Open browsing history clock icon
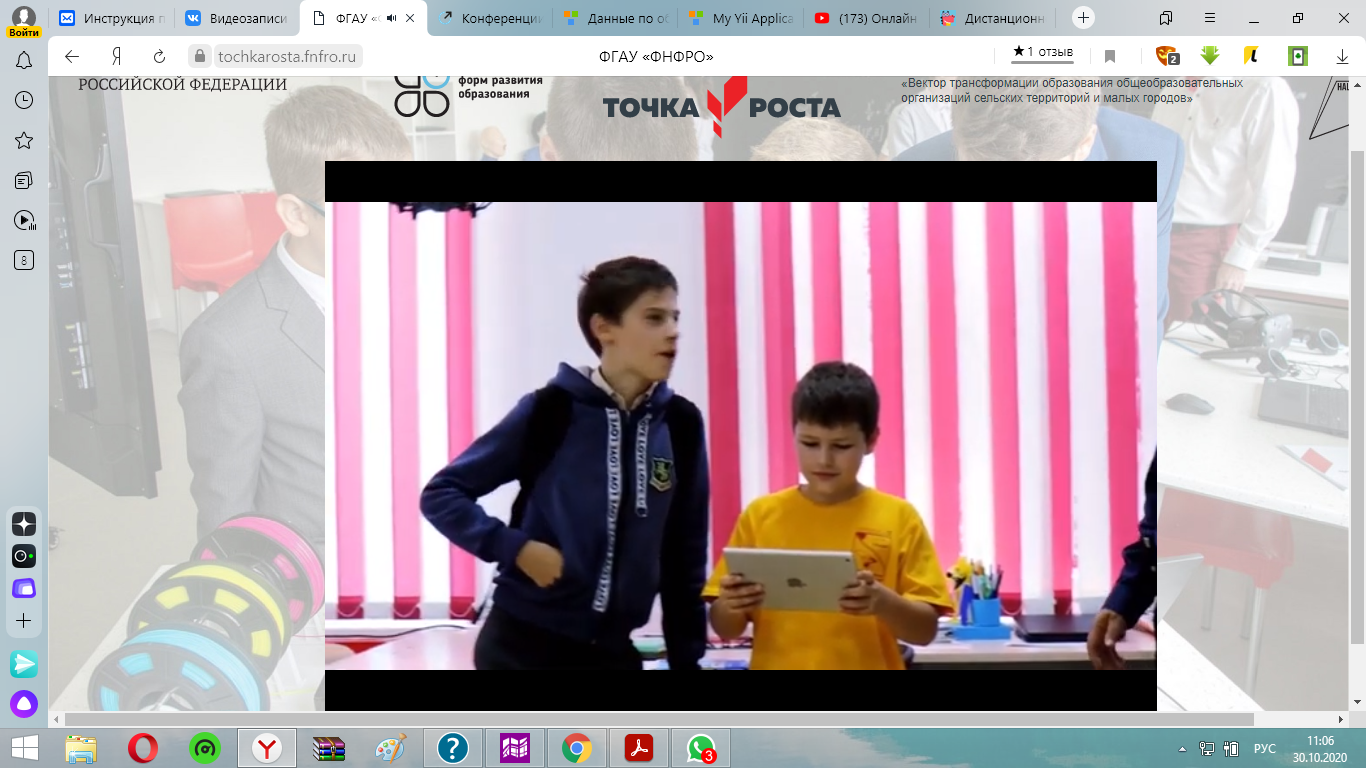Screen dimensions: 1366x768 pyautogui.click(x=24, y=100)
